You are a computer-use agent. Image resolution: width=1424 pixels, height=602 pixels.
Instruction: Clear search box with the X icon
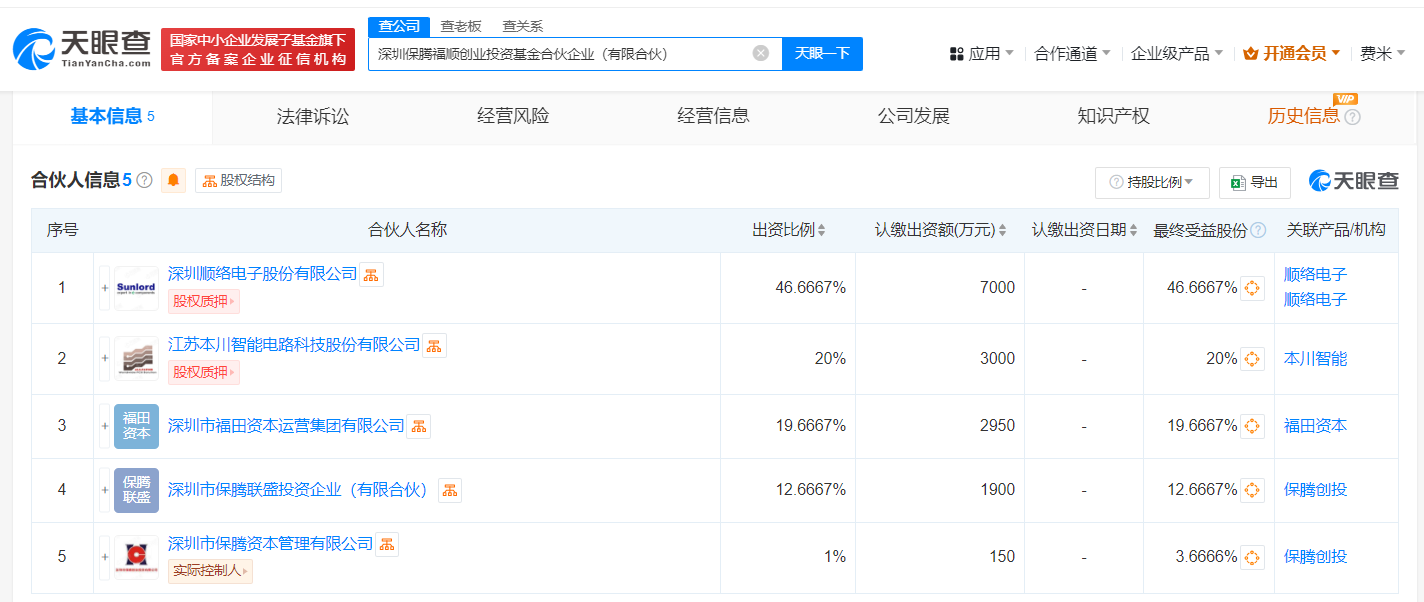coord(761,53)
